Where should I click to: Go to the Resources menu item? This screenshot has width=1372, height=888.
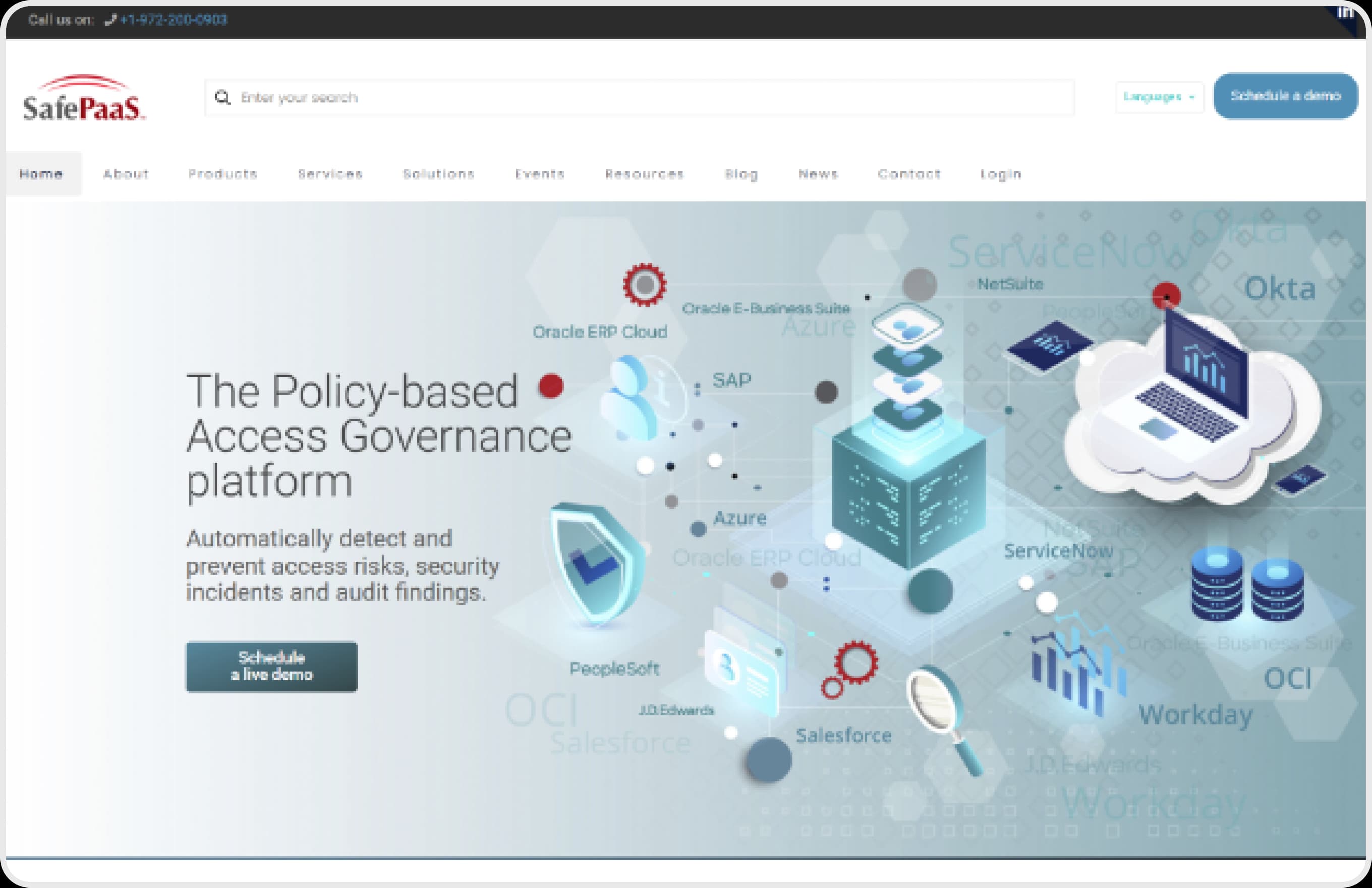tap(645, 174)
